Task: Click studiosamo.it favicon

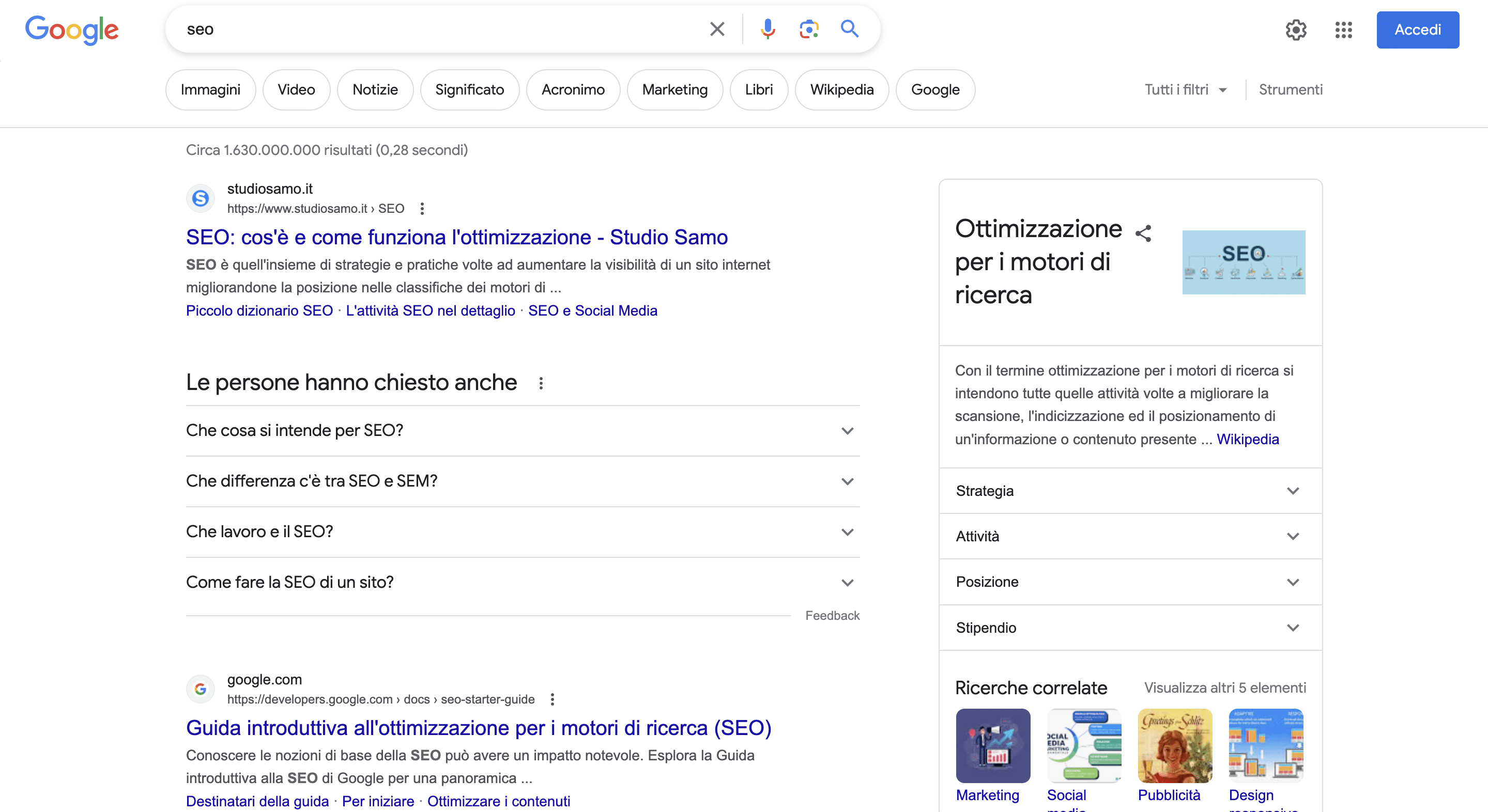Action: [201, 198]
